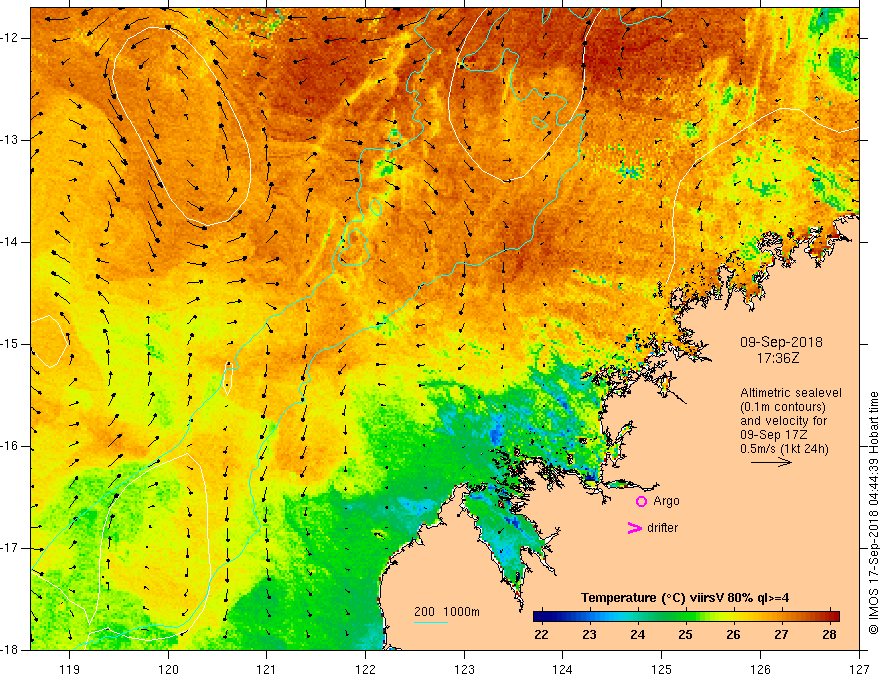Click the color bar value 24
The image size is (880, 680).
tap(638, 635)
